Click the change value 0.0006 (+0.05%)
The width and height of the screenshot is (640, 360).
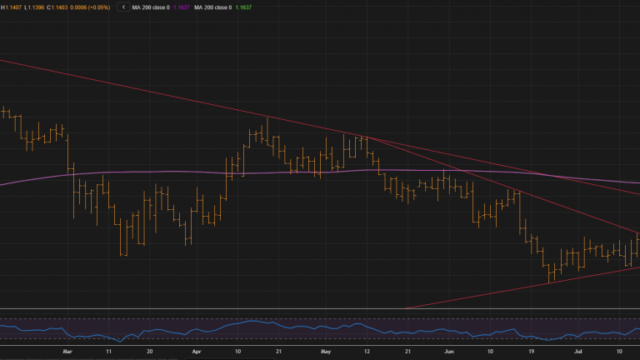point(90,7)
